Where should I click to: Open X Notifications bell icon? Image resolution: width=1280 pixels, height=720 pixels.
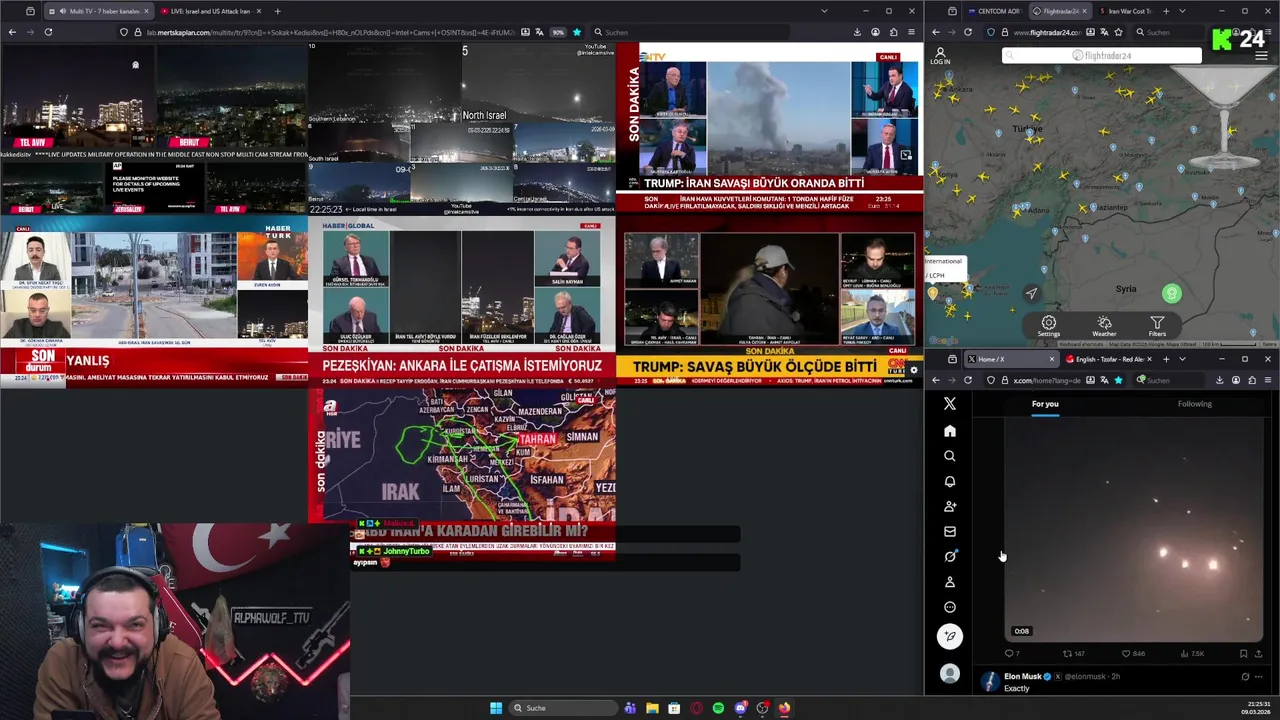(950, 481)
